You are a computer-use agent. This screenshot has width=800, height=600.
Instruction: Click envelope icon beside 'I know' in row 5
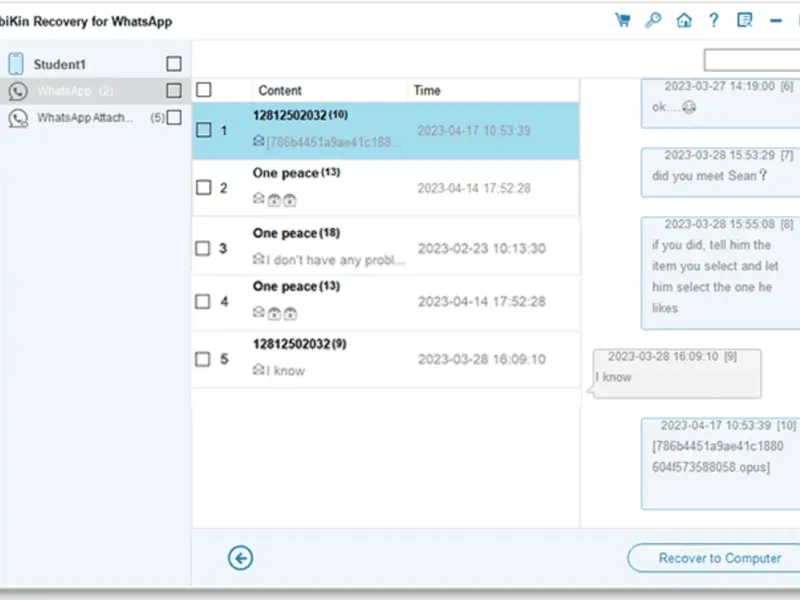point(259,369)
